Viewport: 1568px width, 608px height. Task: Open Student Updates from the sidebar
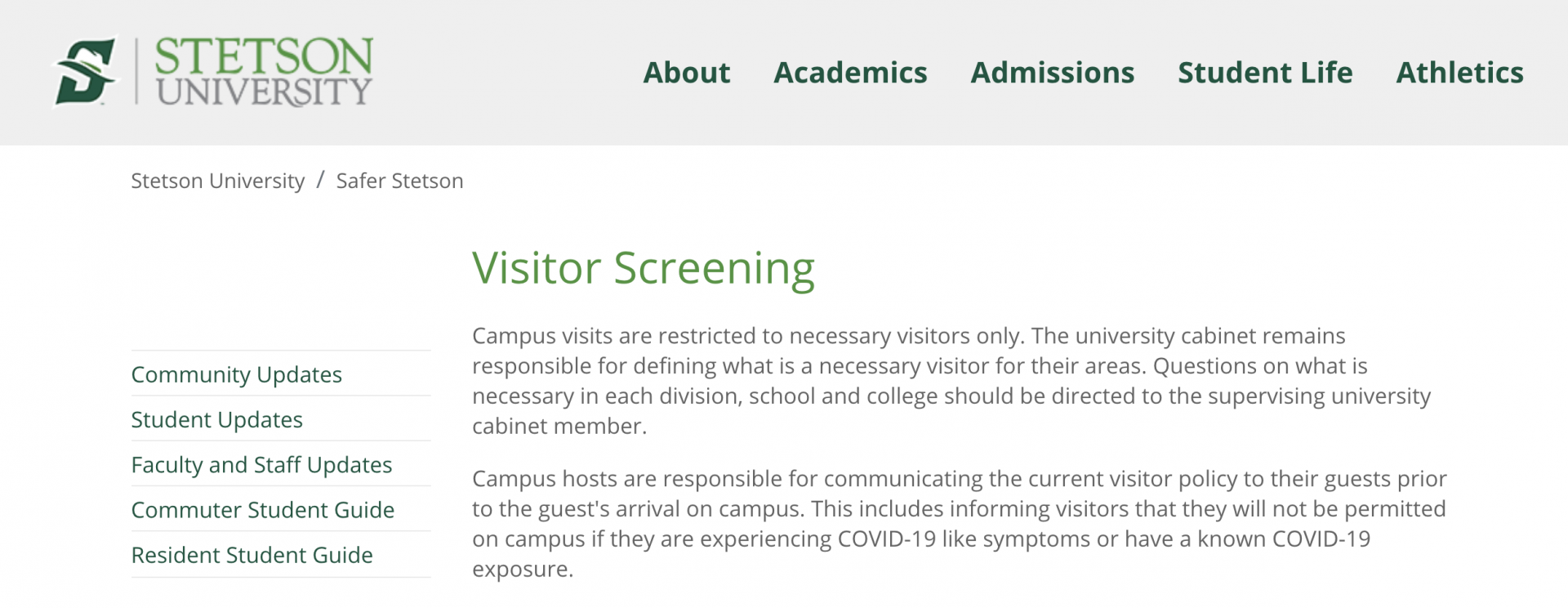216,420
